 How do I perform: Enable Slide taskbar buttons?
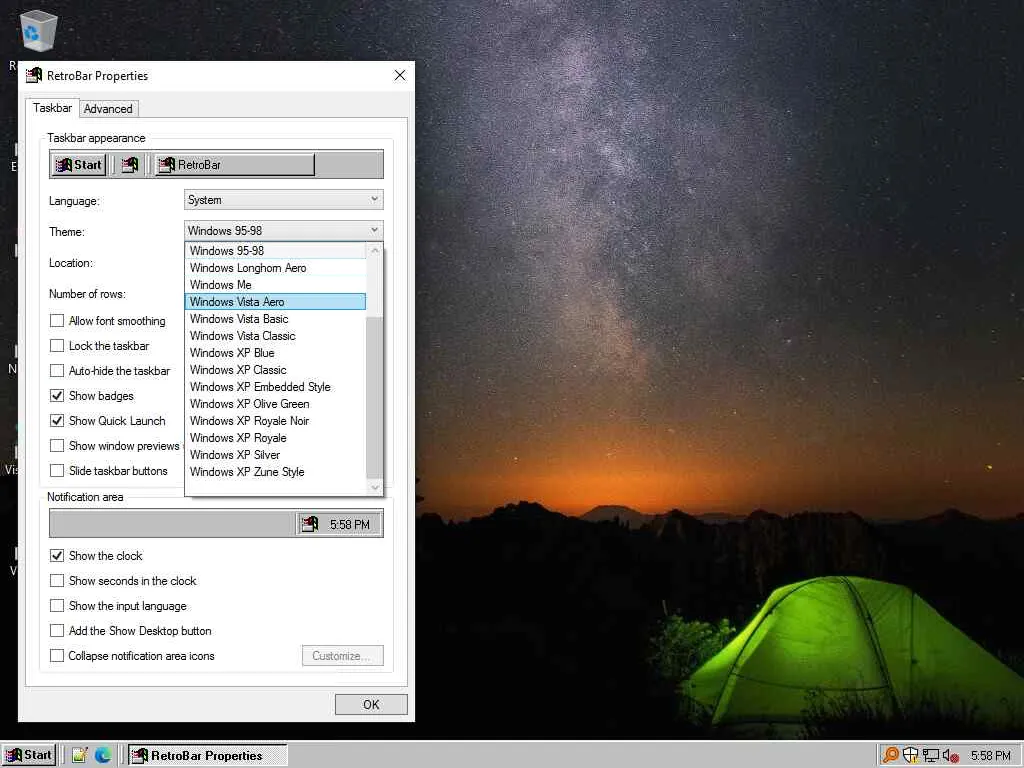pyautogui.click(x=57, y=470)
